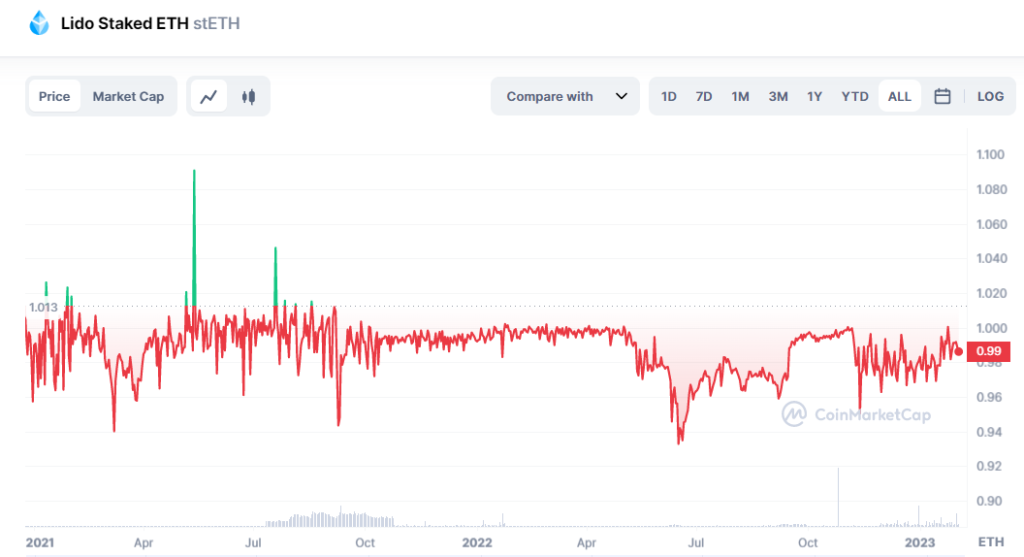Screen dimensions: 1024x557
Task: Click the Apr x-axis label after 2022
Action: click(586, 543)
